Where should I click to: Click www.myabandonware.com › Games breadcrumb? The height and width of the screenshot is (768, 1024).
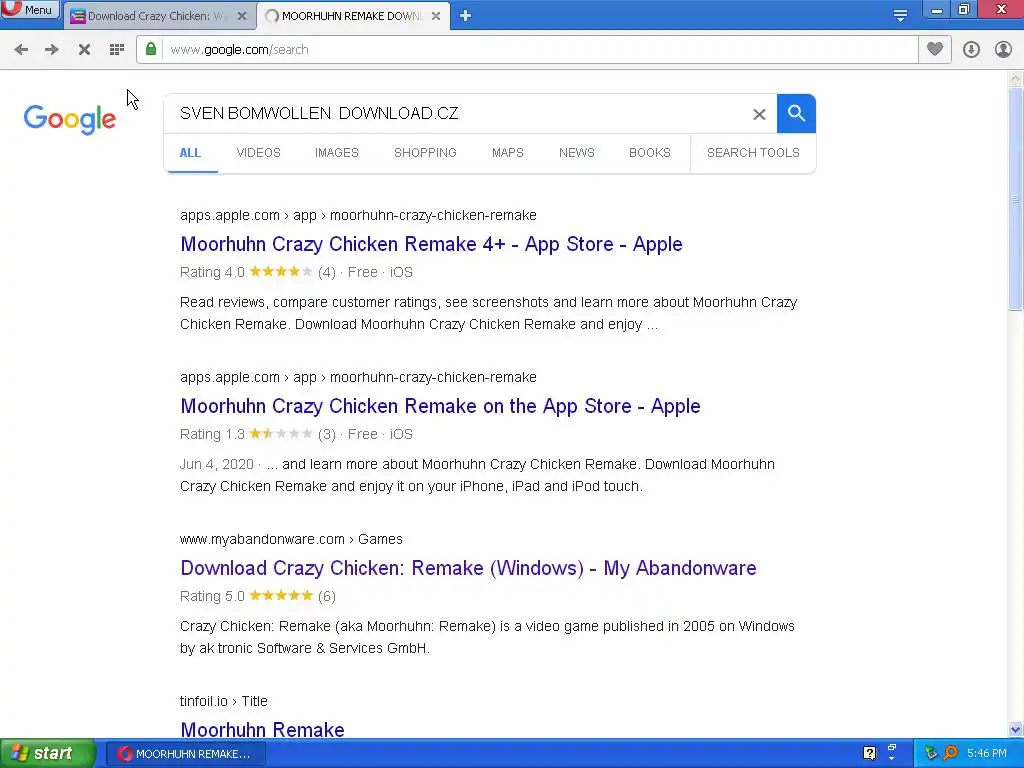(x=291, y=539)
